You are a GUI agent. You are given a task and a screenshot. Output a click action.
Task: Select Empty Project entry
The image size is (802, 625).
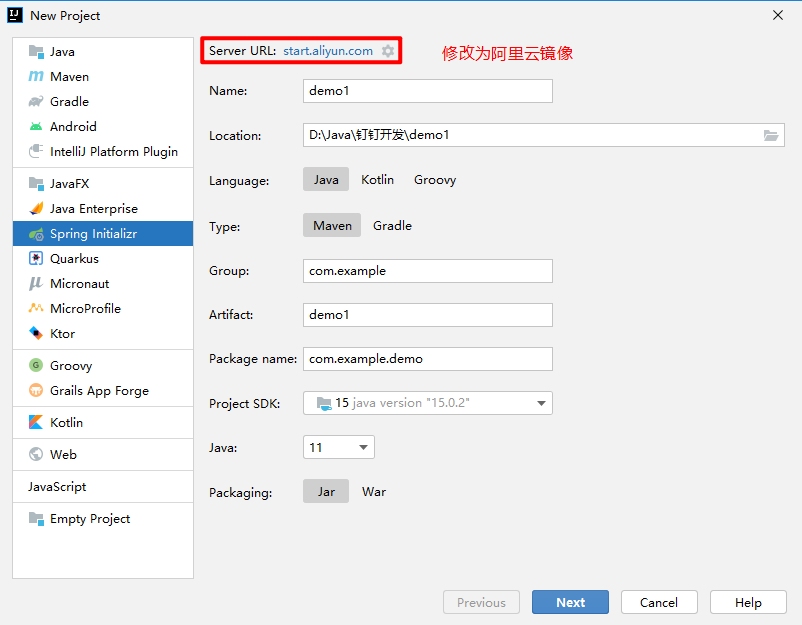point(103,519)
